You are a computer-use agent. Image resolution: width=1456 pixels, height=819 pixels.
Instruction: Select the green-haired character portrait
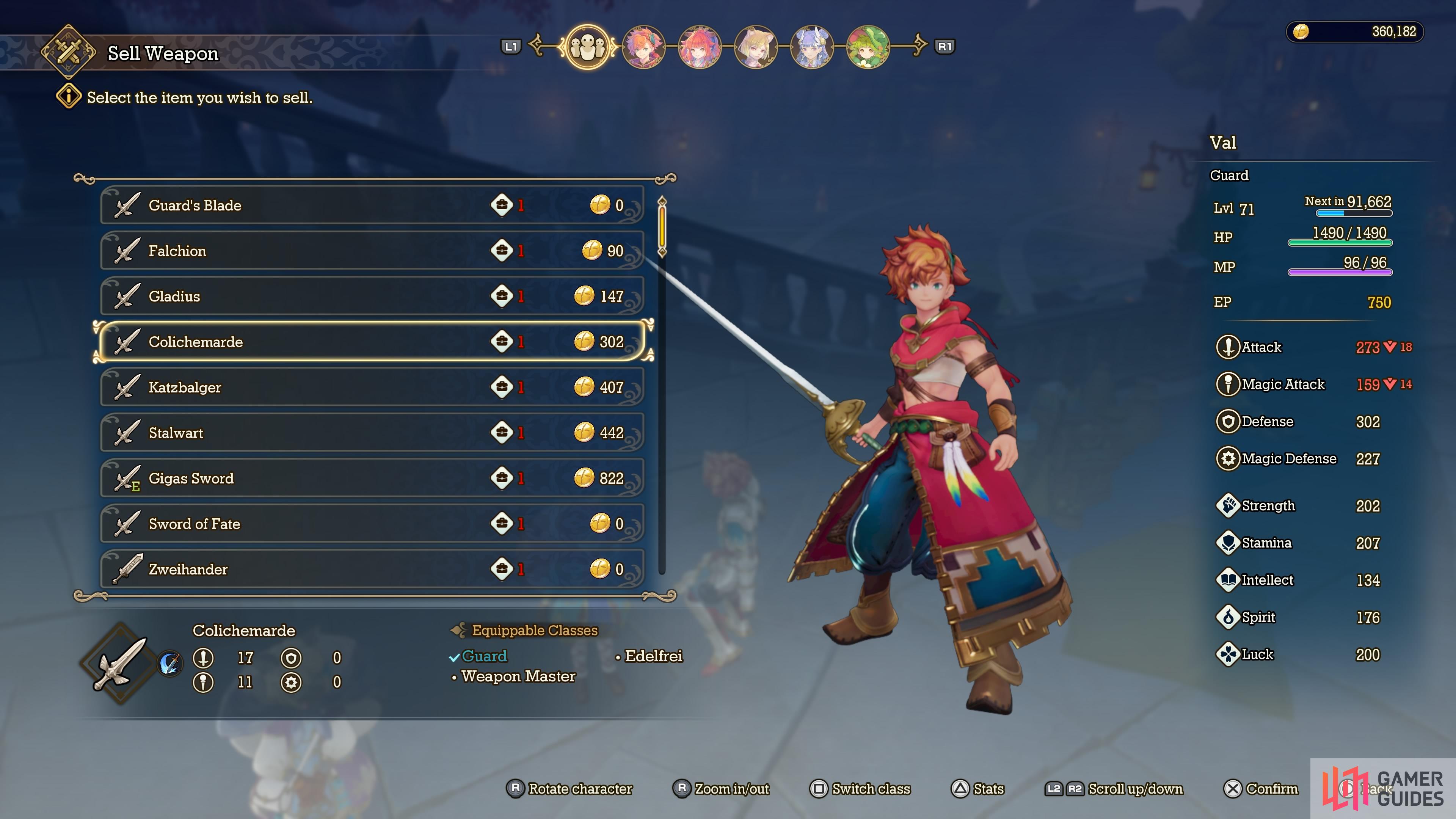868,46
